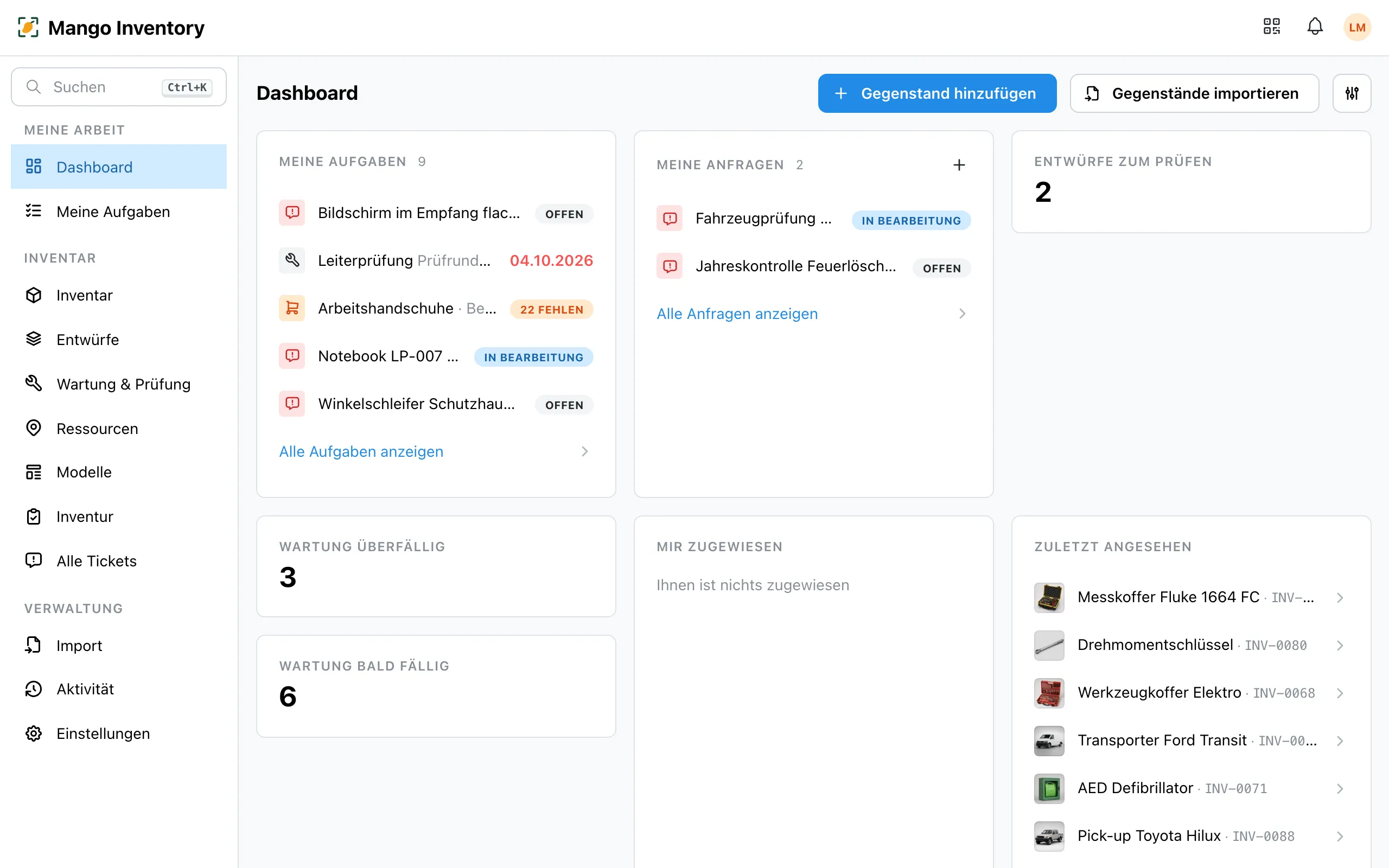Open Dashboard in the sidebar
The image size is (1389, 868).
(119, 167)
